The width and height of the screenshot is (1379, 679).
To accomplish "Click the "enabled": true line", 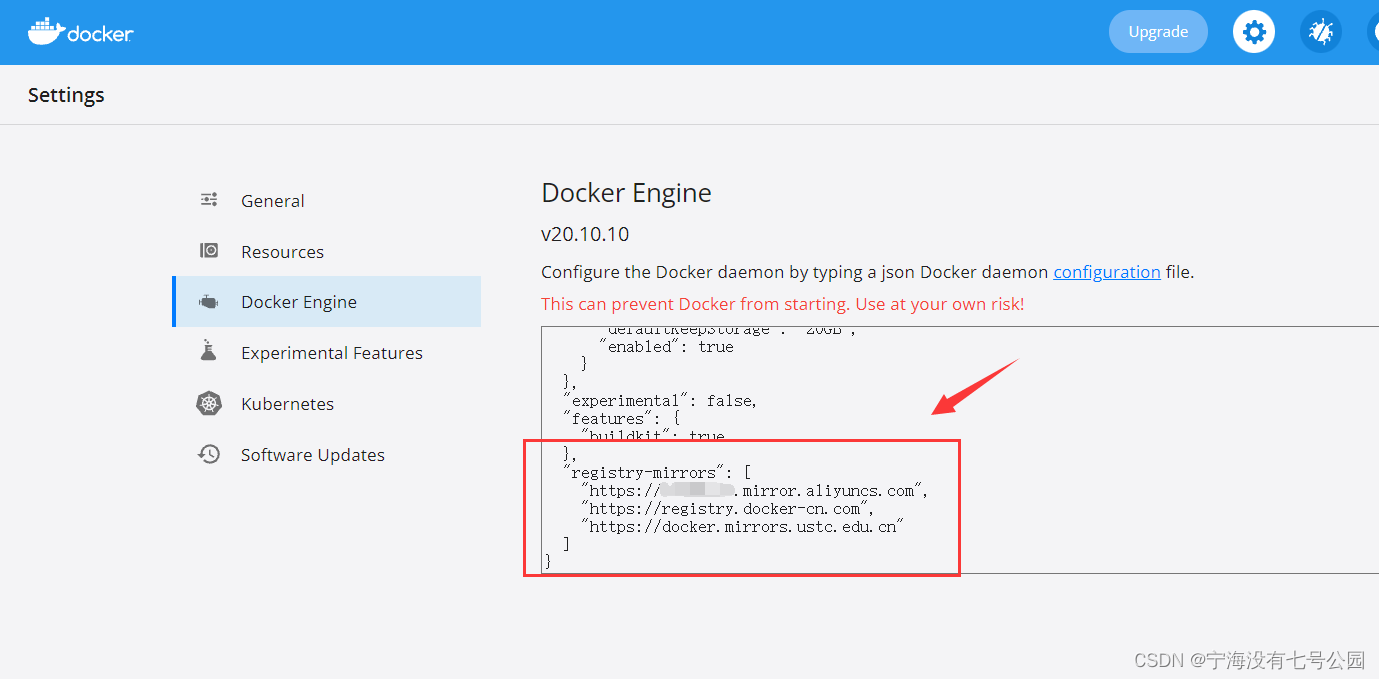I will tap(667, 346).
